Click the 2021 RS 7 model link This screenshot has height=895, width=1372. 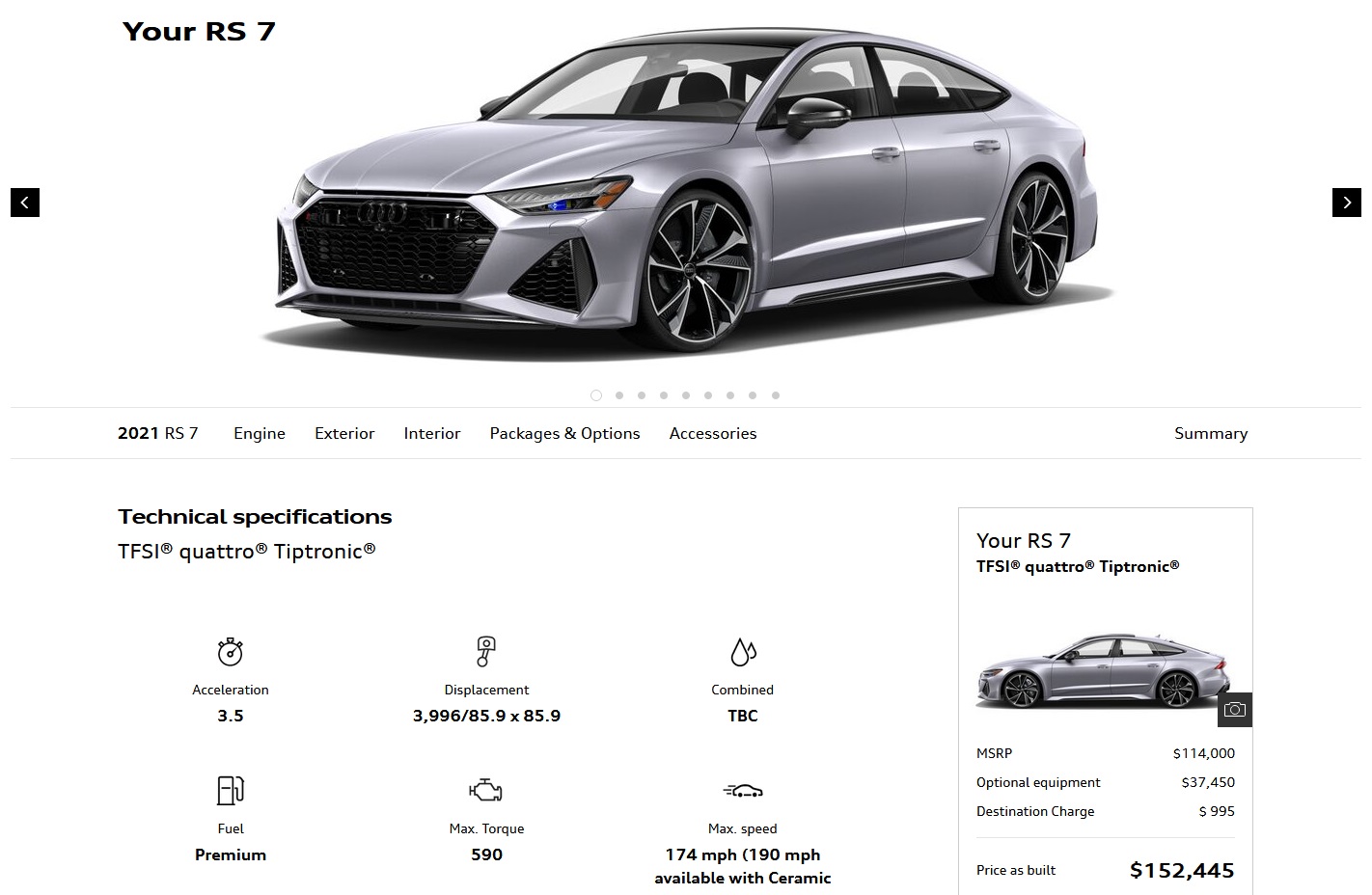[158, 433]
